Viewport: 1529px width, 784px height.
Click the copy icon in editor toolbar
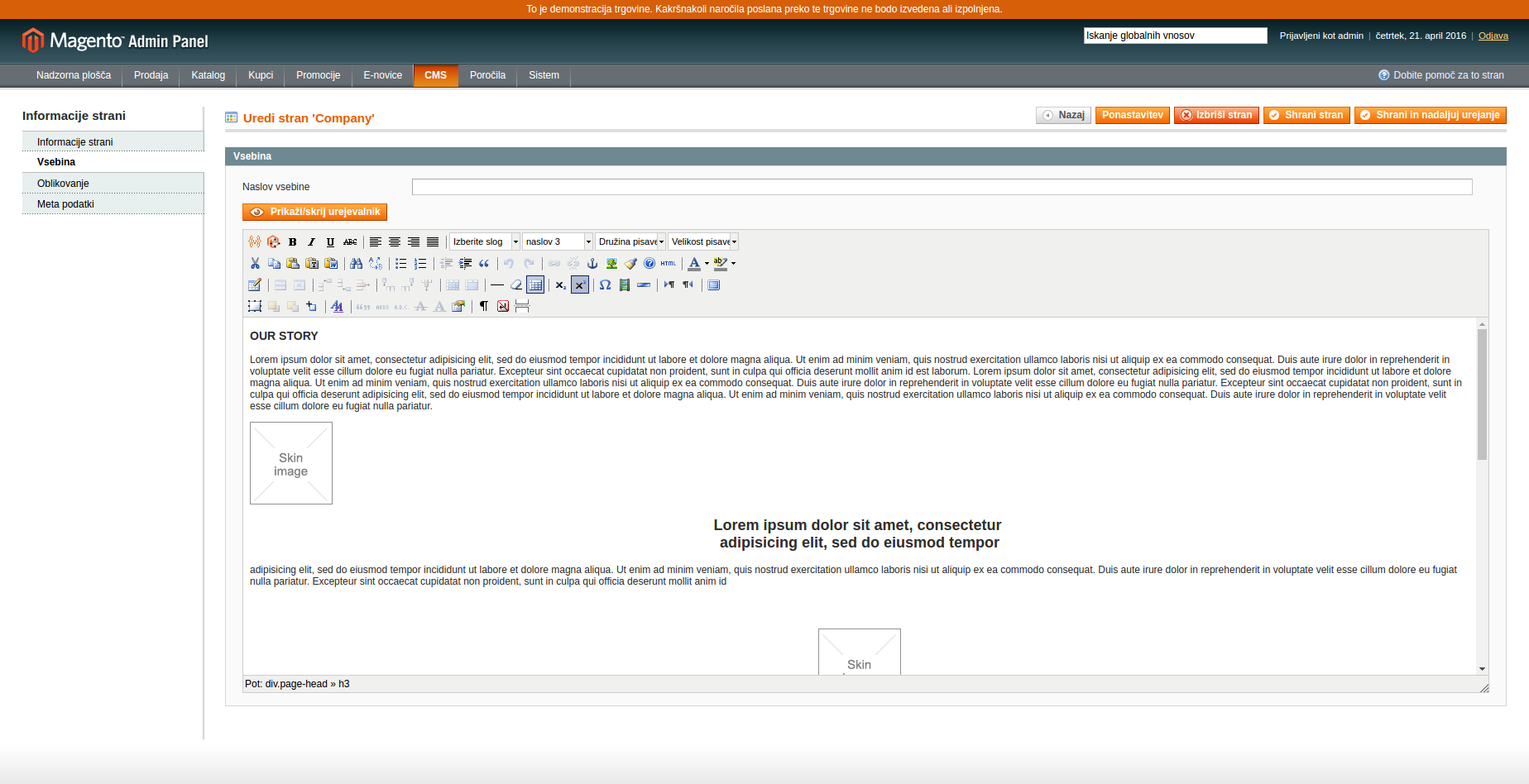point(274,263)
